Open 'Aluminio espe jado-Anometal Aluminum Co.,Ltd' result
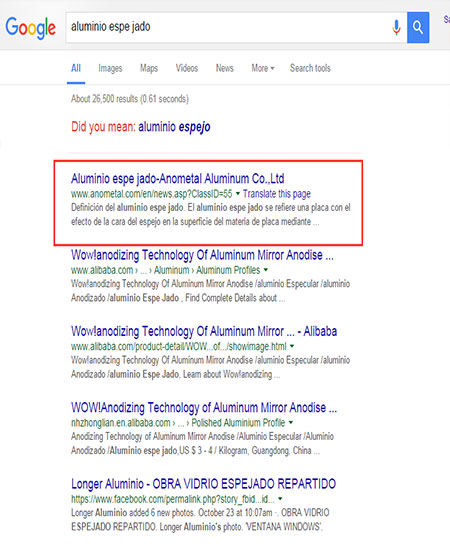The width and height of the screenshot is (450, 550). click(x=177, y=179)
